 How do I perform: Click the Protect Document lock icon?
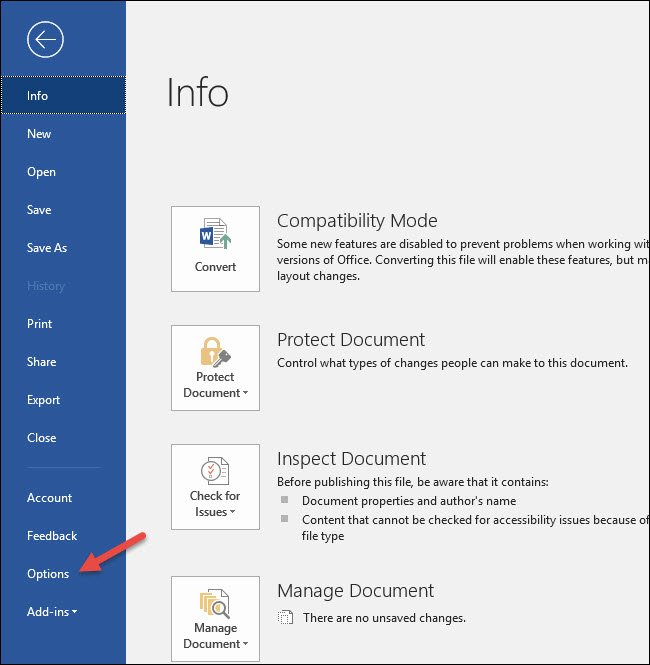[215, 352]
